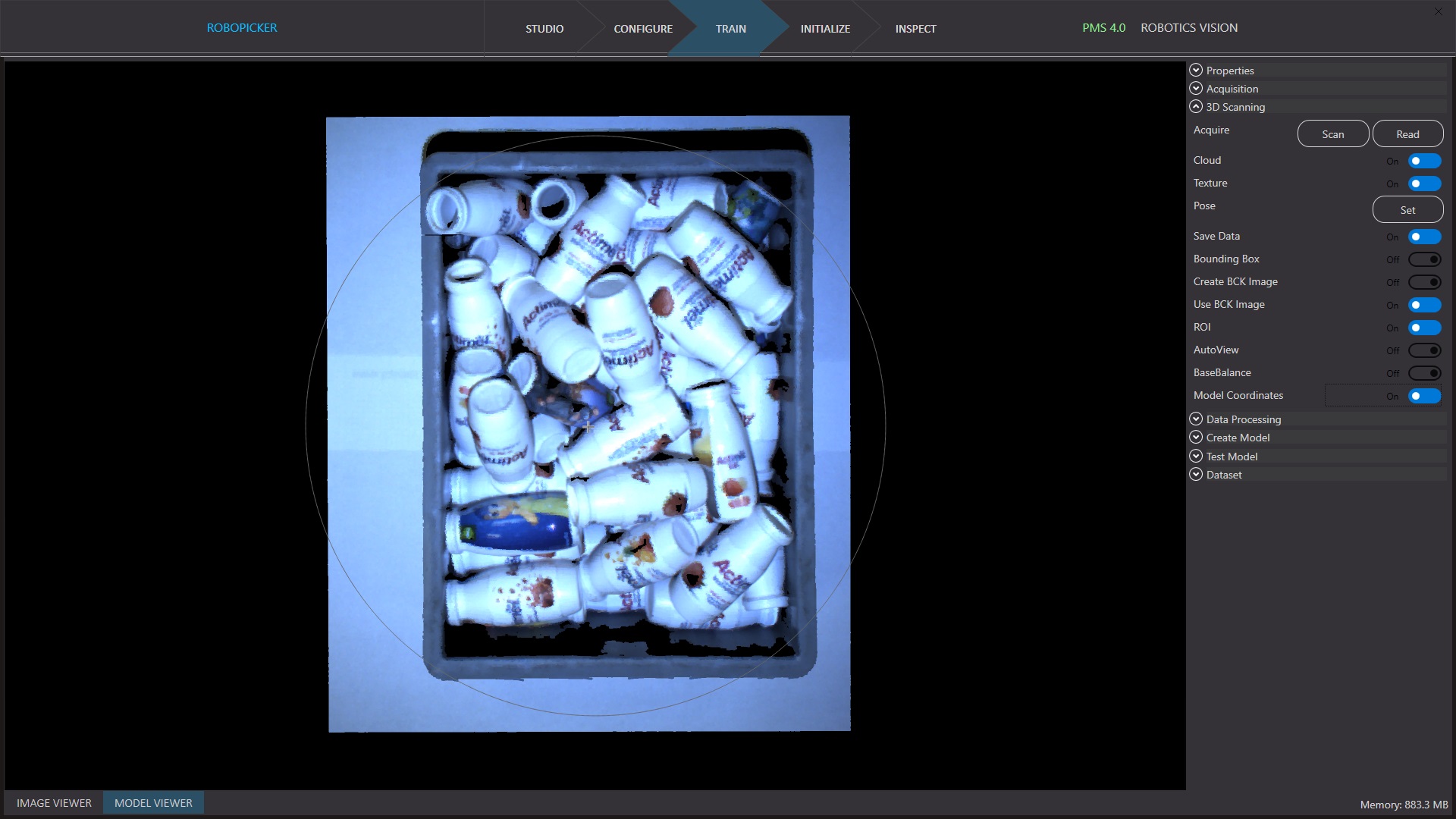Turn off the Cloud toggle
This screenshot has width=1456, height=819.
click(x=1423, y=161)
